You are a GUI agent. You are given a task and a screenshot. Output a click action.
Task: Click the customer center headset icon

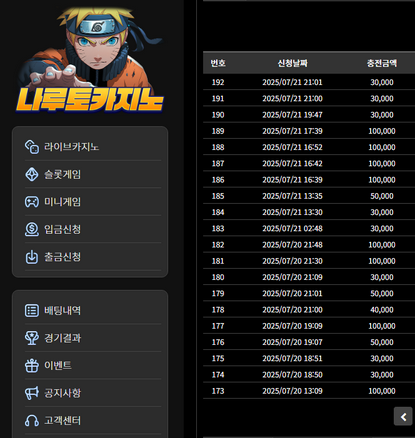coord(32,420)
